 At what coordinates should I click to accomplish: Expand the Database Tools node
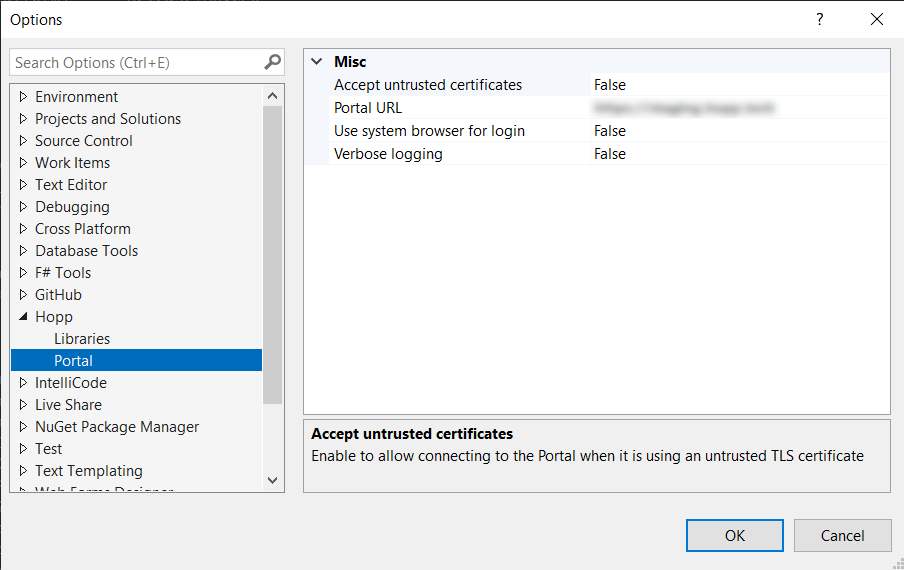point(23,250)
